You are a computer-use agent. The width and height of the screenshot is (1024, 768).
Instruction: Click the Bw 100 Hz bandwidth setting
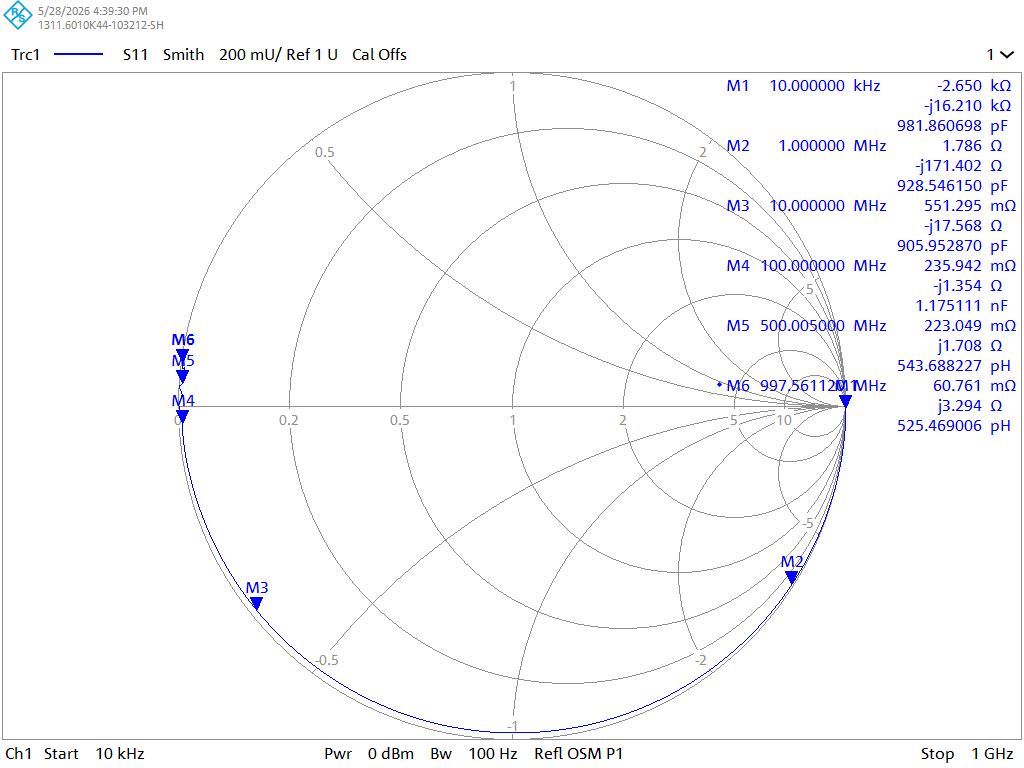[473, 754]
